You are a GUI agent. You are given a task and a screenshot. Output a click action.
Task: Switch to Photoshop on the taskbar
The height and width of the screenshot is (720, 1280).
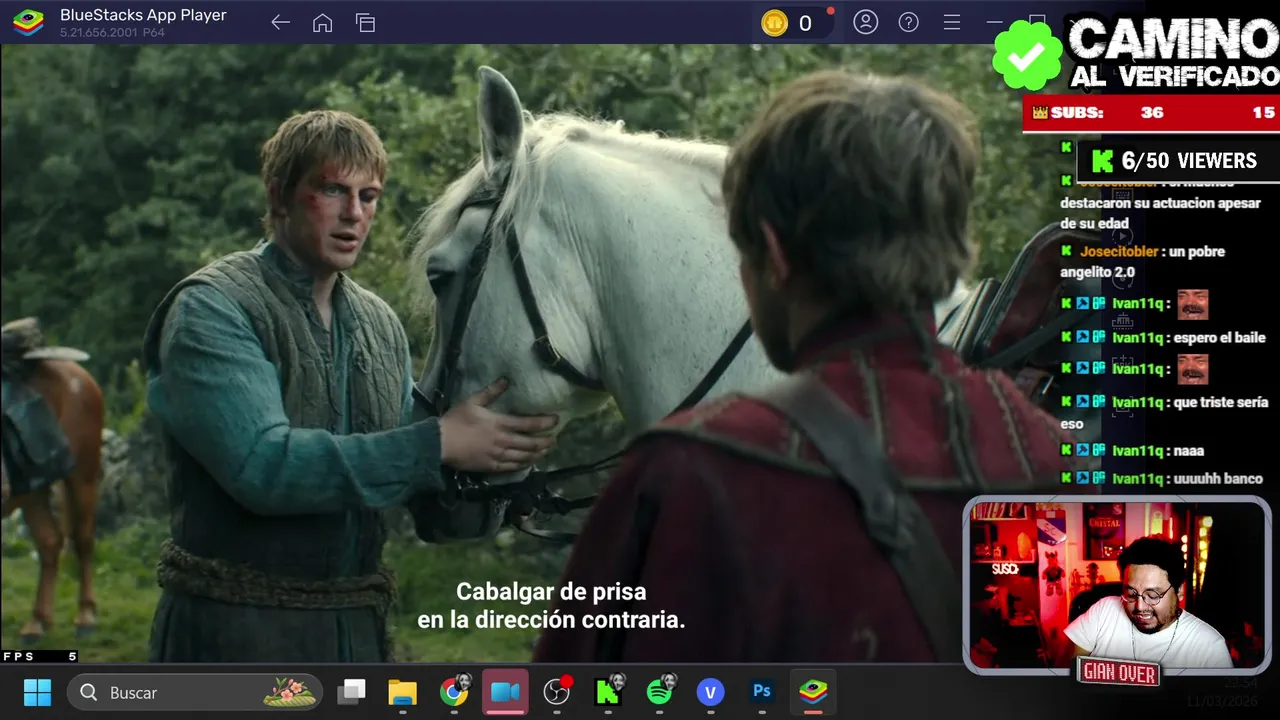tap(762, 691)
